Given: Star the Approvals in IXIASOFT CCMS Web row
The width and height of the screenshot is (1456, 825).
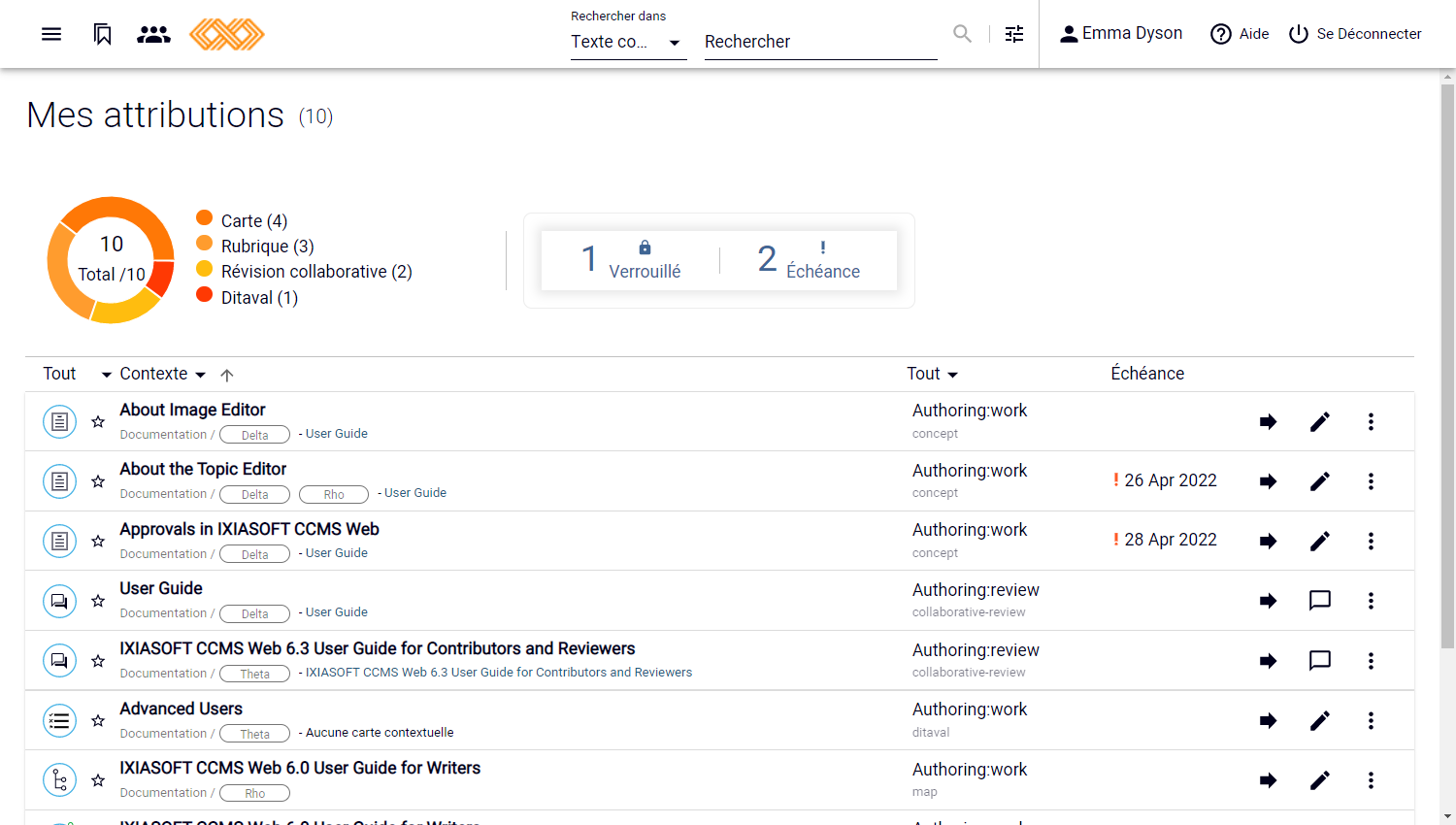Looking at the screenshot, I should coord(98,541).
